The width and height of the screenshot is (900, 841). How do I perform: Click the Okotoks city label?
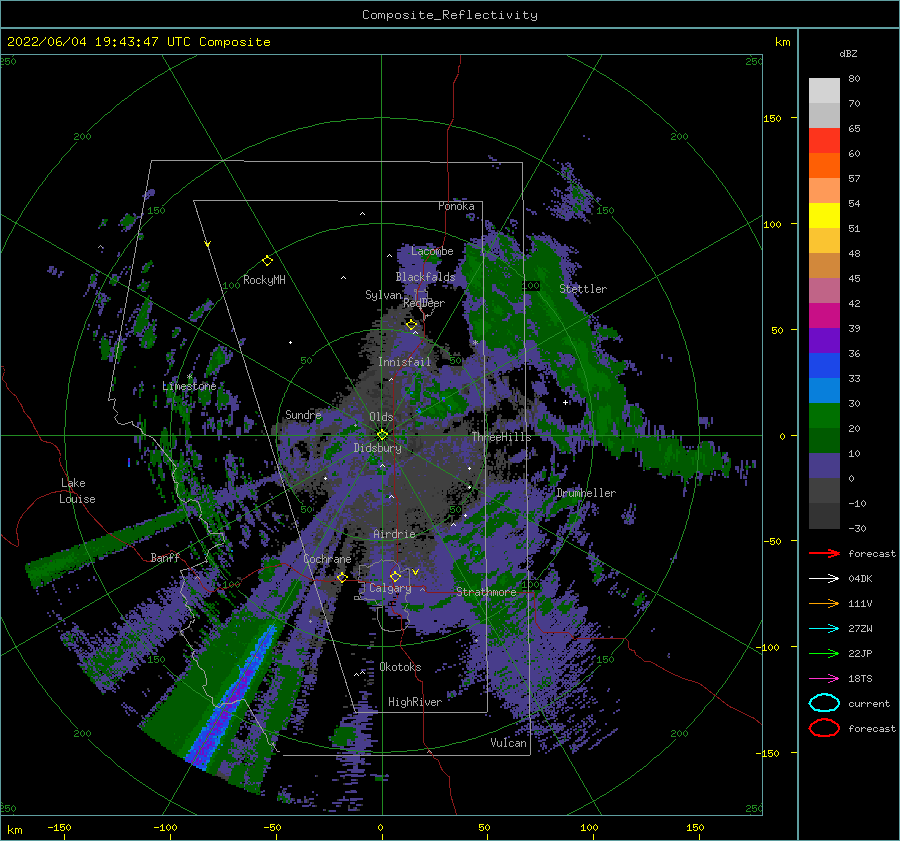(x=400, y=667)
